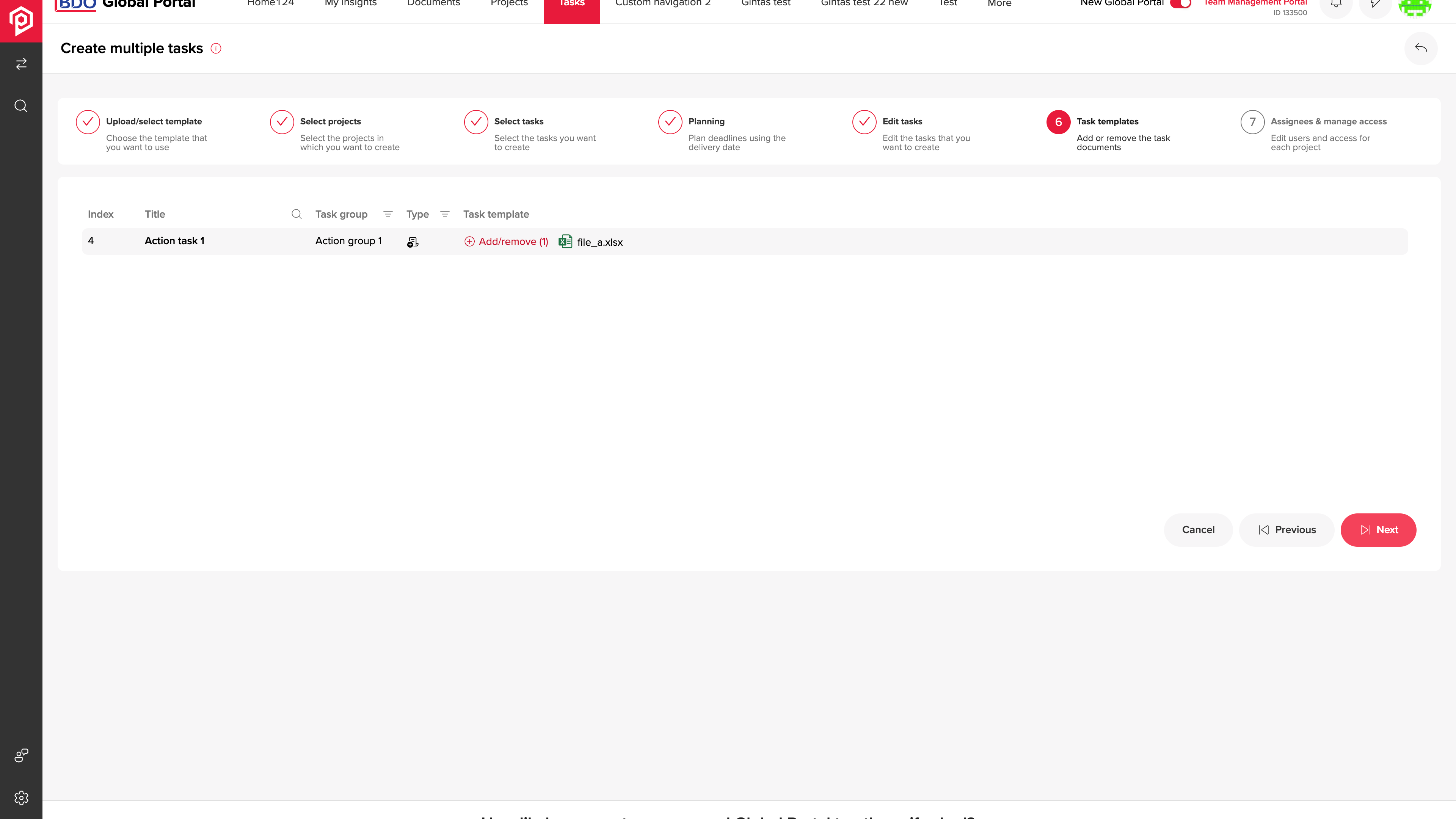This screenshot has width=1456, height=819.
Task: Go back with the Previous button
Action: click(x=1287, y=530)
